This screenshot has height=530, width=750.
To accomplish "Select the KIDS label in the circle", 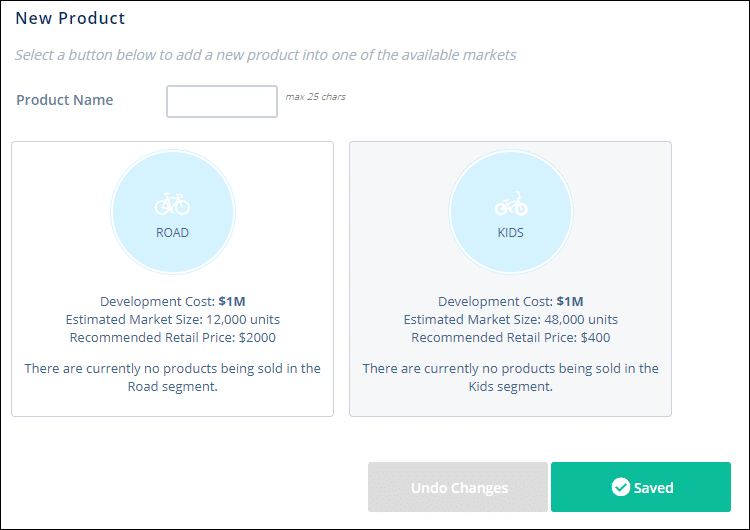I will pyautogui.click(x=510, y=233).
